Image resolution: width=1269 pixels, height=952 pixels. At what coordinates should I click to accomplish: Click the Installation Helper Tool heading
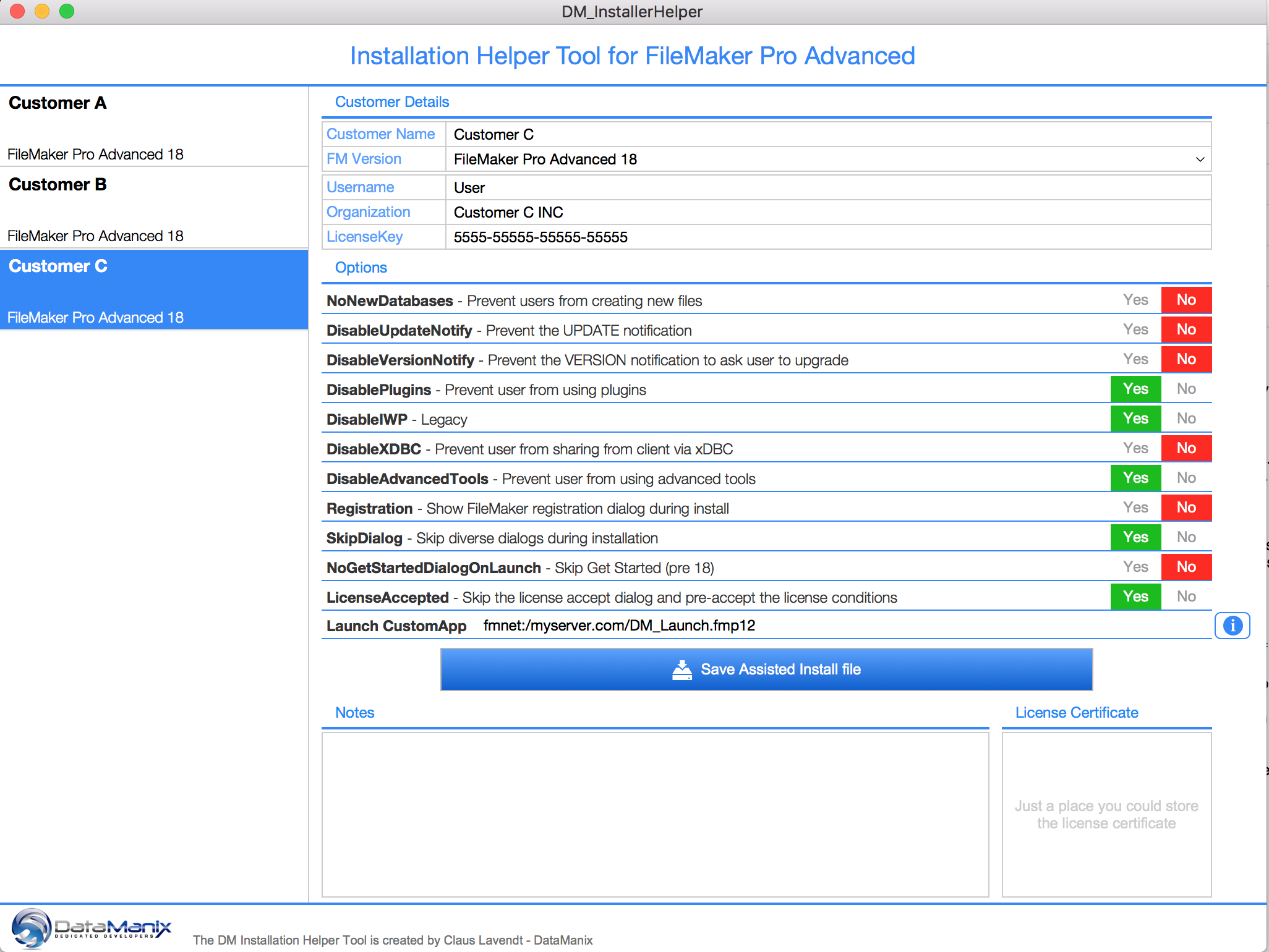click(x=632, y=56)
